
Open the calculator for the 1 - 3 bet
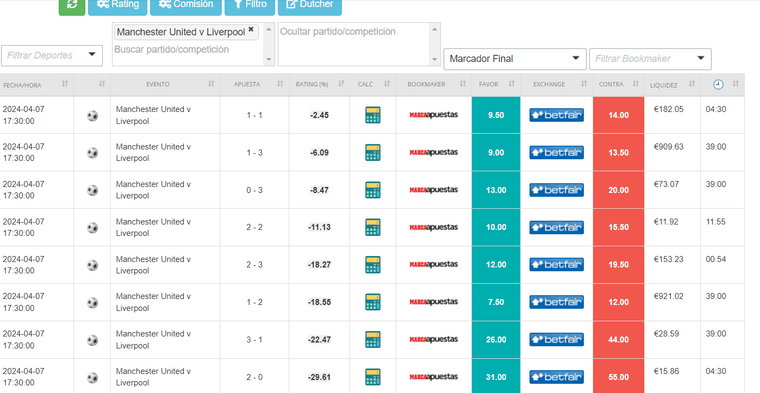(373, 152)
